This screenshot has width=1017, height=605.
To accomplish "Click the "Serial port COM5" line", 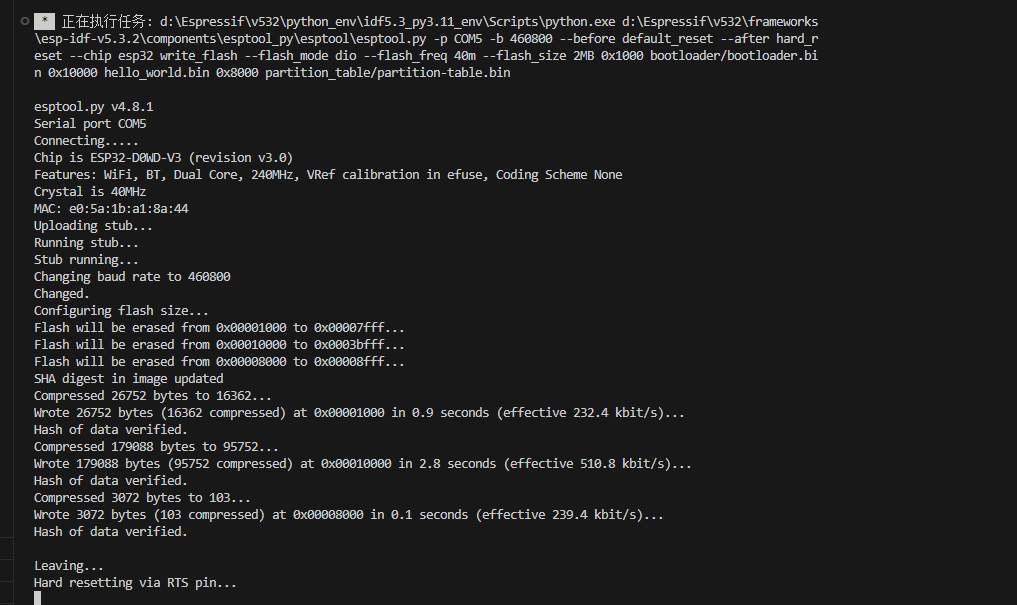I will pyautogui.click(x=90, y=123).
